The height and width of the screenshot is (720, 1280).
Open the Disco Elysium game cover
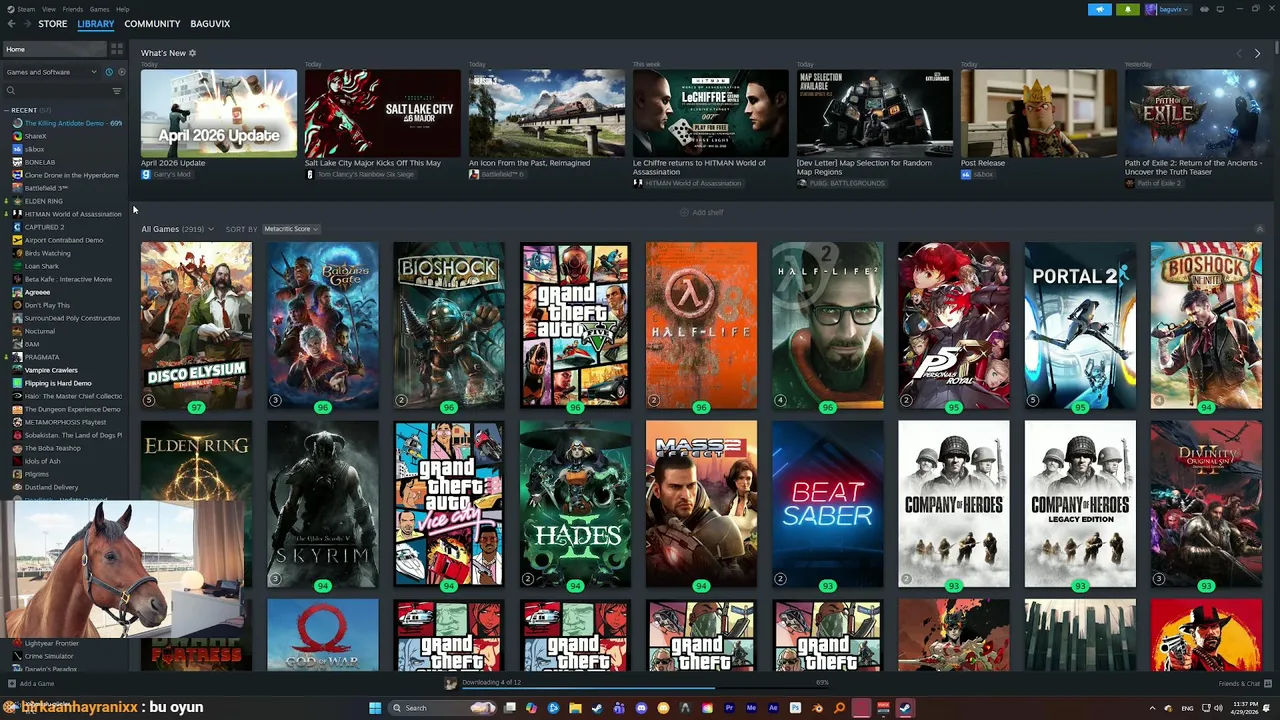(x=196, y=325)
